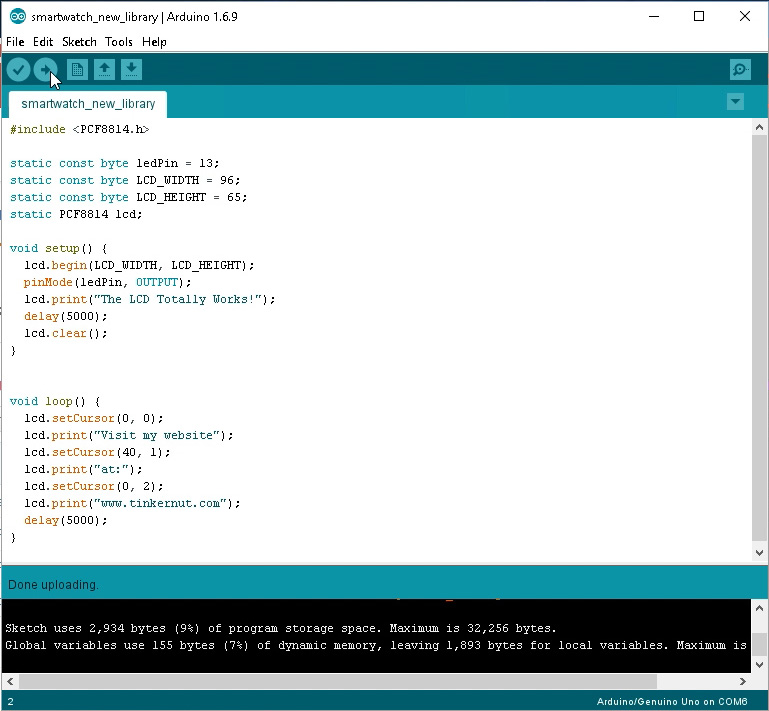Screen dimensions: 769x711
Task: Click the "LCD_HEIGHT = 65" line
Action: (128, 197)
